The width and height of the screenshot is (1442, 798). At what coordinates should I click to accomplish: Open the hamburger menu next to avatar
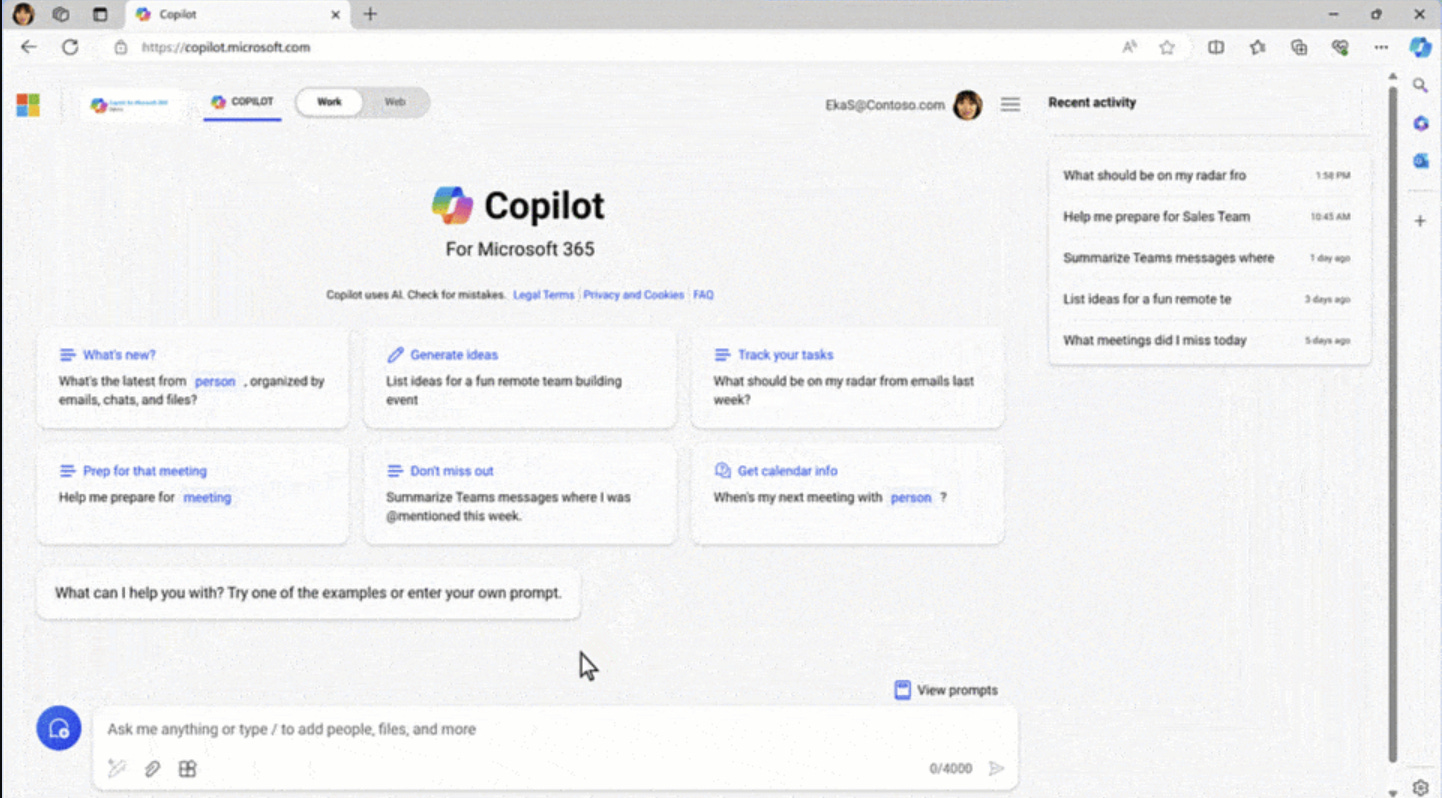1011,104
